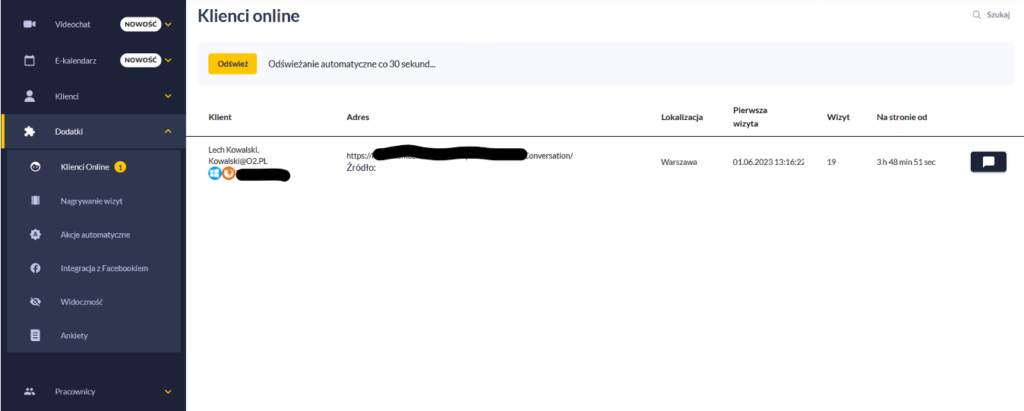Open chat with Lech Kowalski
This screenshot has width=1024, height=411.
[x=988, y=162]
